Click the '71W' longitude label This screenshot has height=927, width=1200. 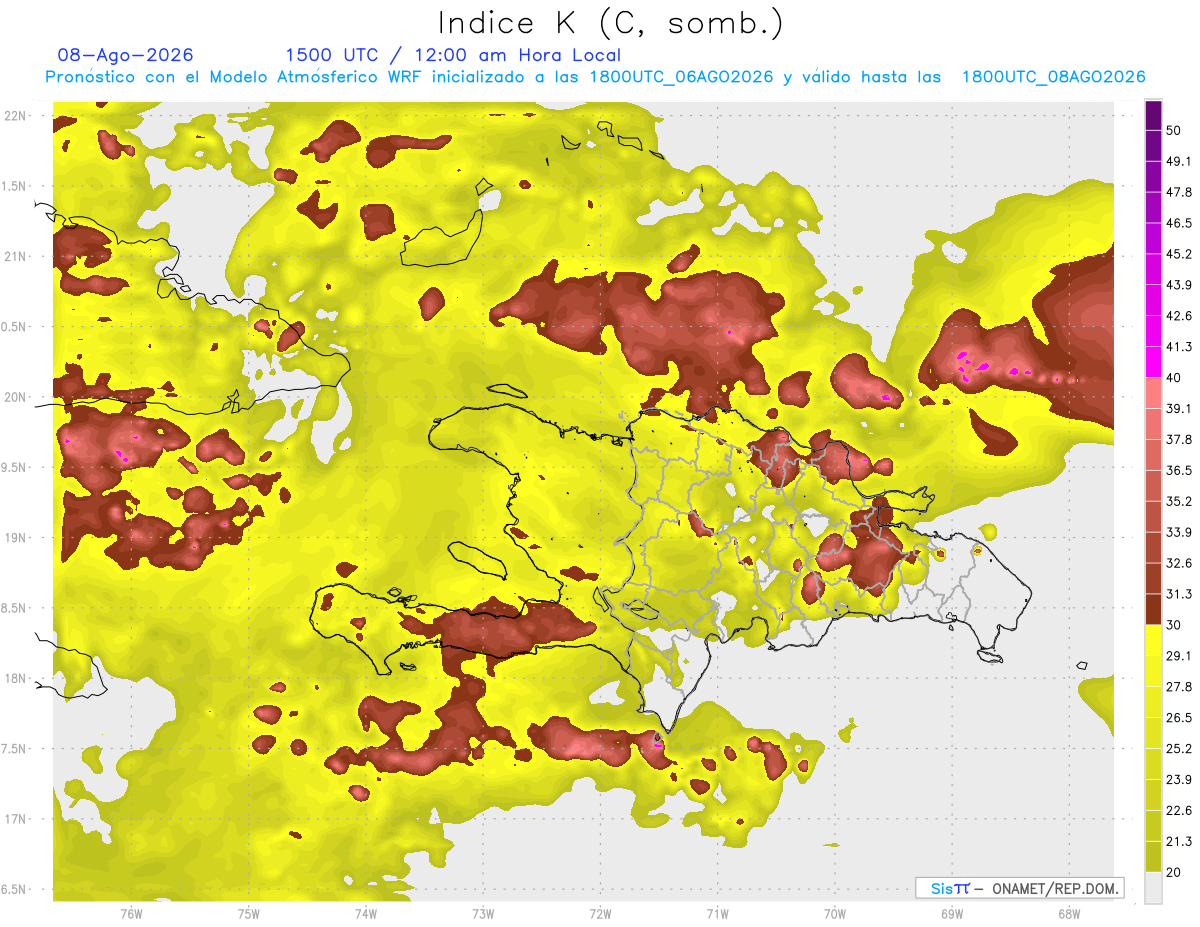[717, 914]
